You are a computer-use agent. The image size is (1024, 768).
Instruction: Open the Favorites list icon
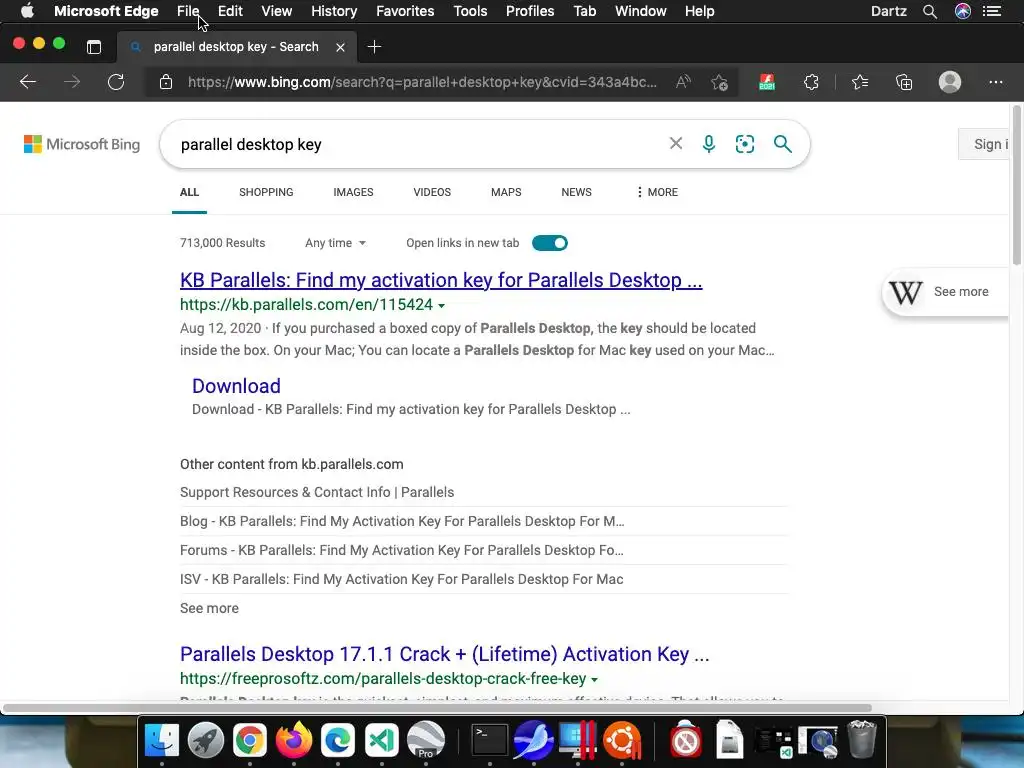[x=860, y=82]
